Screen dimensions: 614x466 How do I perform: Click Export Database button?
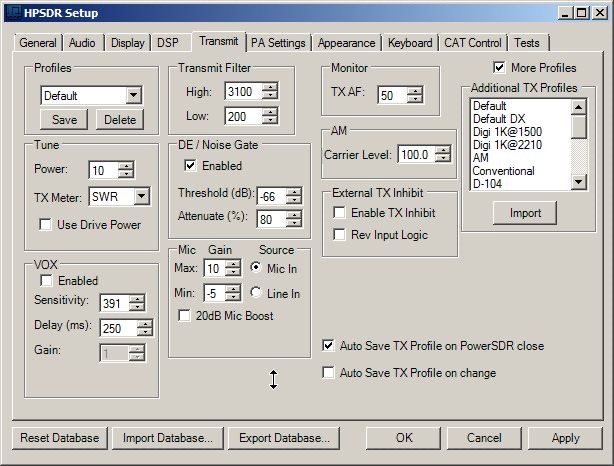284,438
